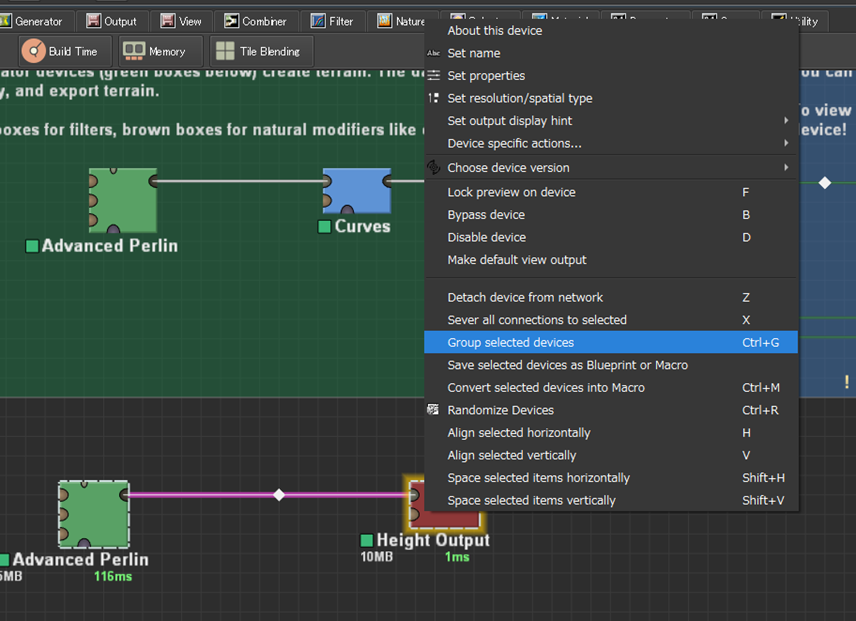Click the Curves device label
Image resolution: width=856 pixels, height=621 pixels.
pyautogui.click(x=362, y=226)
